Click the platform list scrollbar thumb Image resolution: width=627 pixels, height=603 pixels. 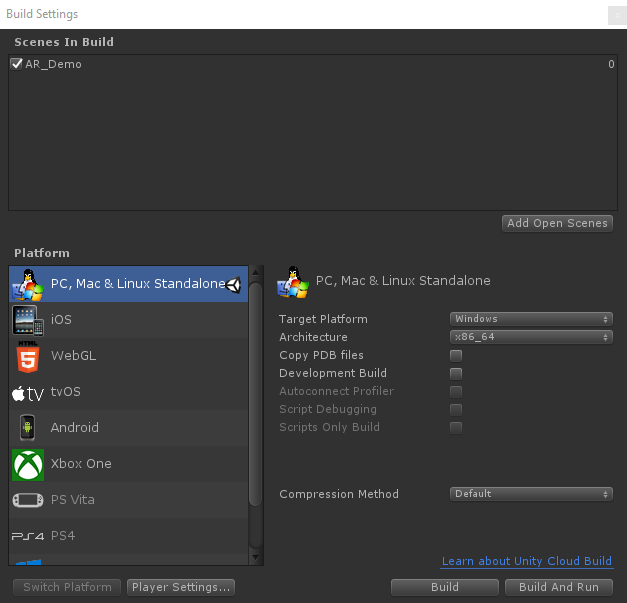[256, 394]
